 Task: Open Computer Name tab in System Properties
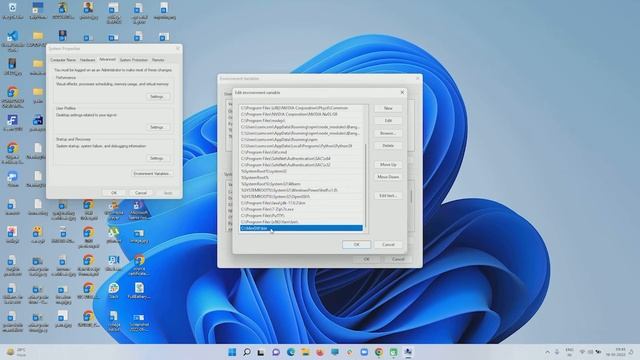coord(63,60)
